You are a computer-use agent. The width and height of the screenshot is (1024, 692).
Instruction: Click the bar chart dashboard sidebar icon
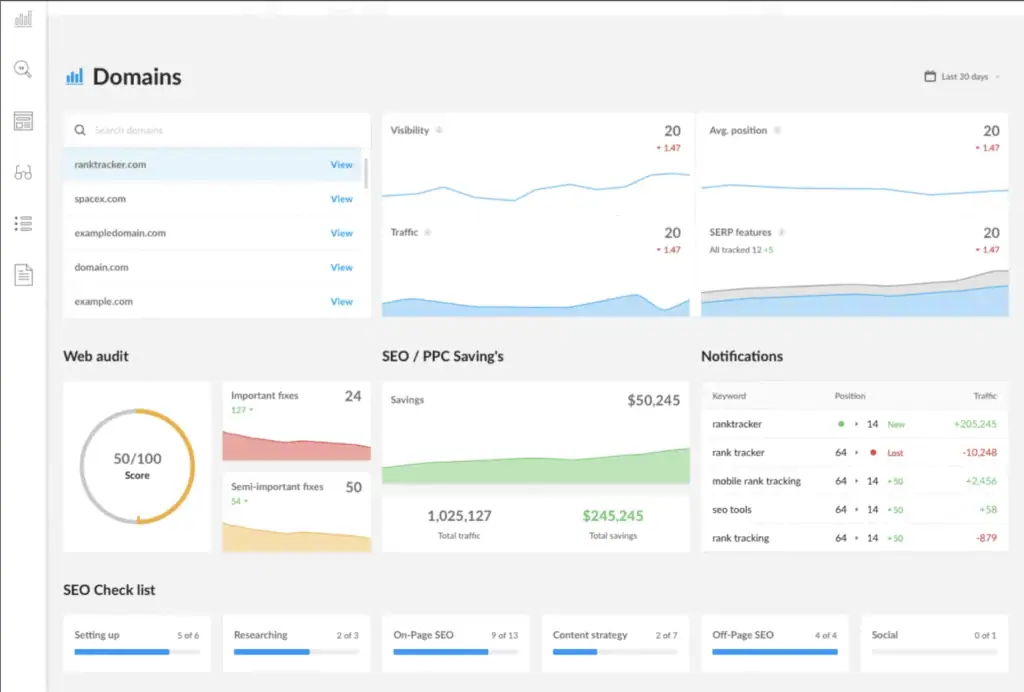coord(23,19)
